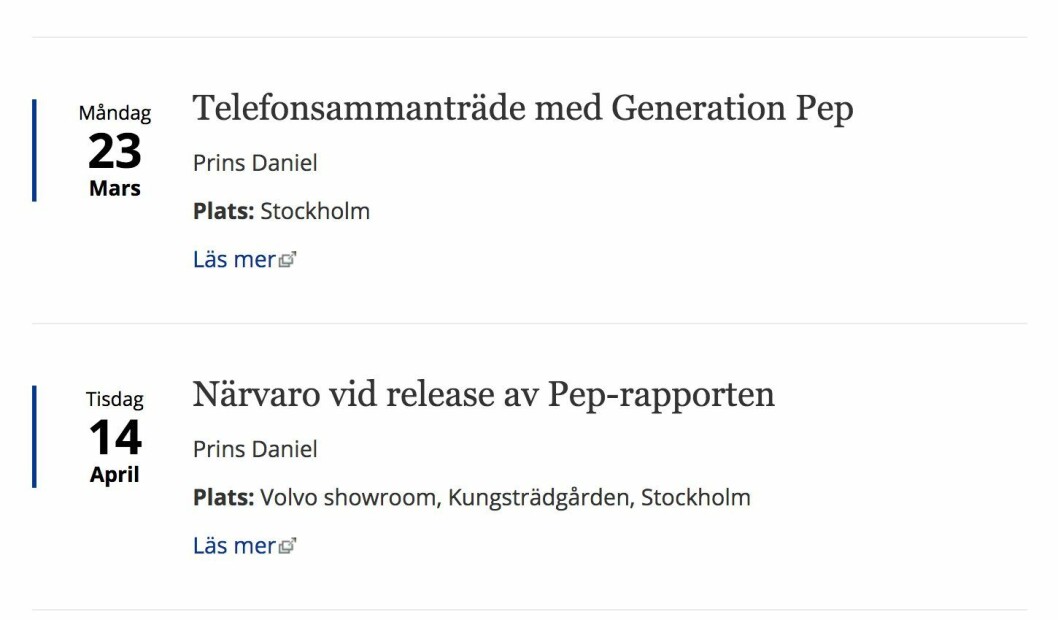Click the blue vertical bar beside 23 Mars
The image size is (1058, 620).
pos(34,150)
